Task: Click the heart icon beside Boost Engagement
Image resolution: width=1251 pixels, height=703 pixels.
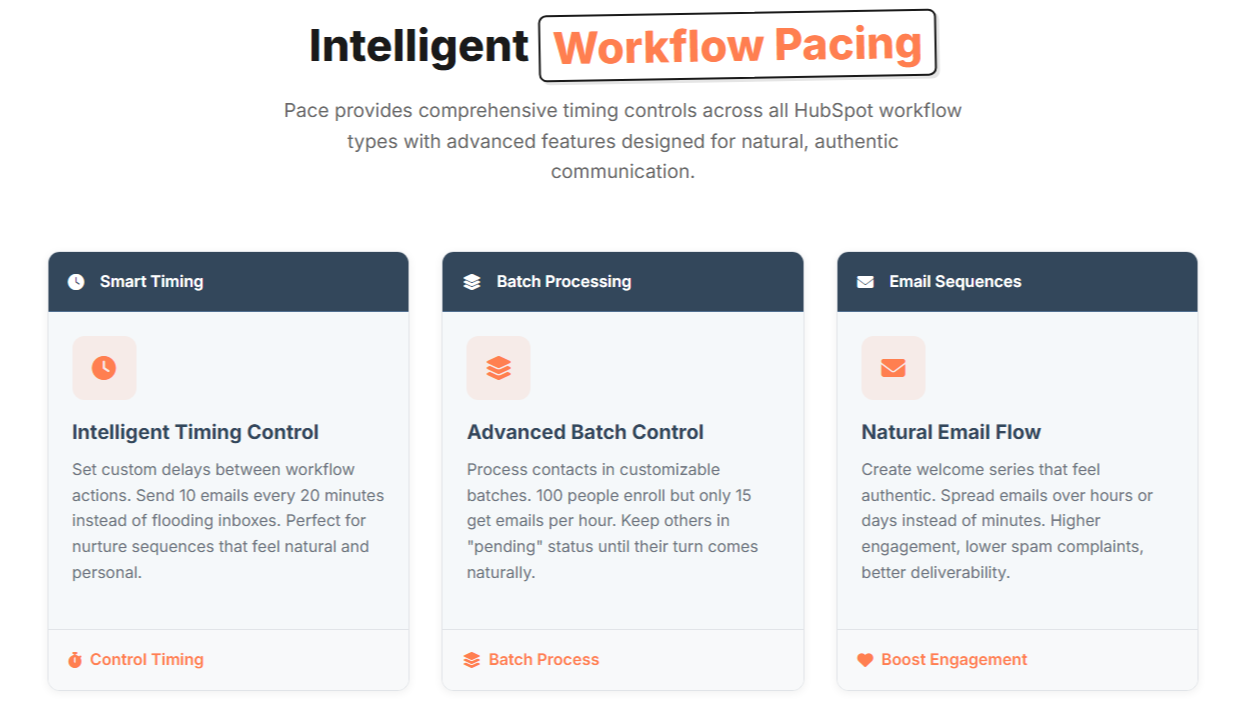Action: pyautogui.click(x=865, y=659)
